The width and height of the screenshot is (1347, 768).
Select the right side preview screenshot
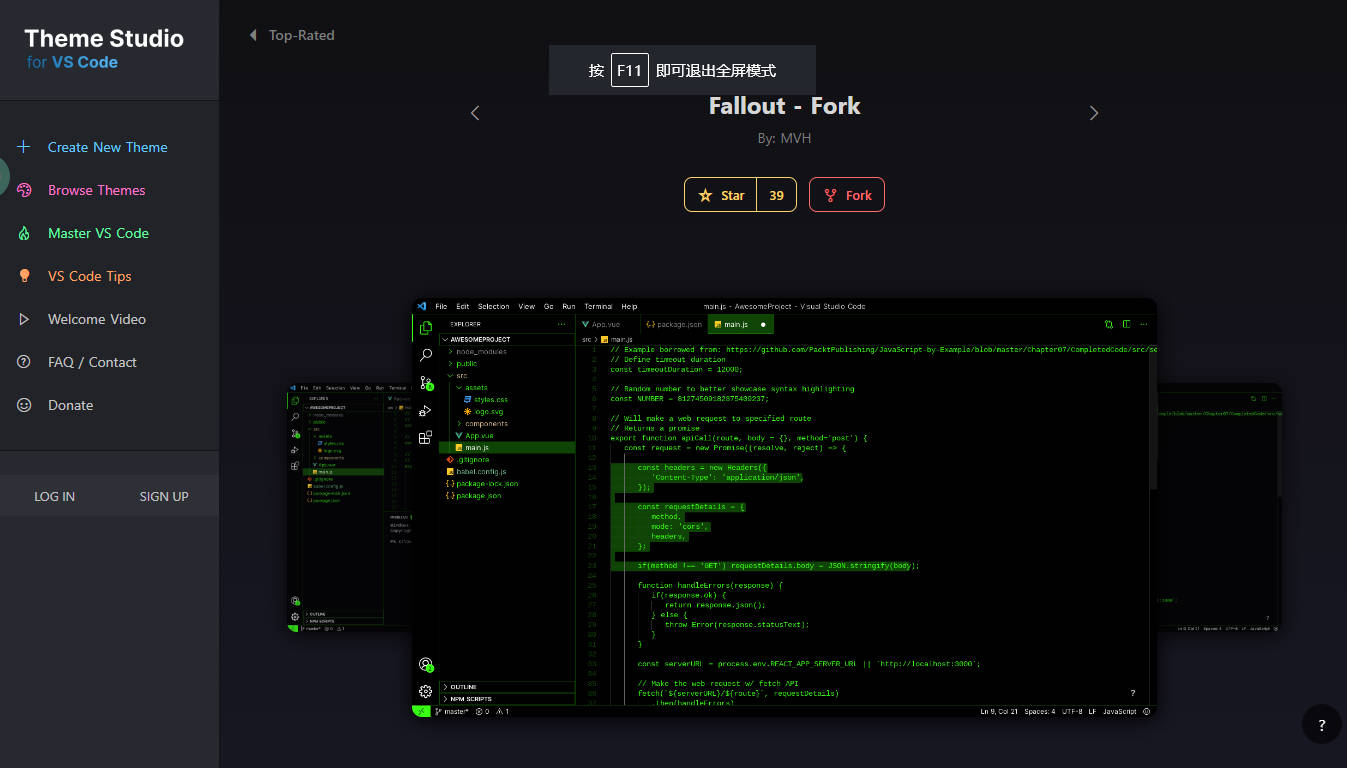1219,507
